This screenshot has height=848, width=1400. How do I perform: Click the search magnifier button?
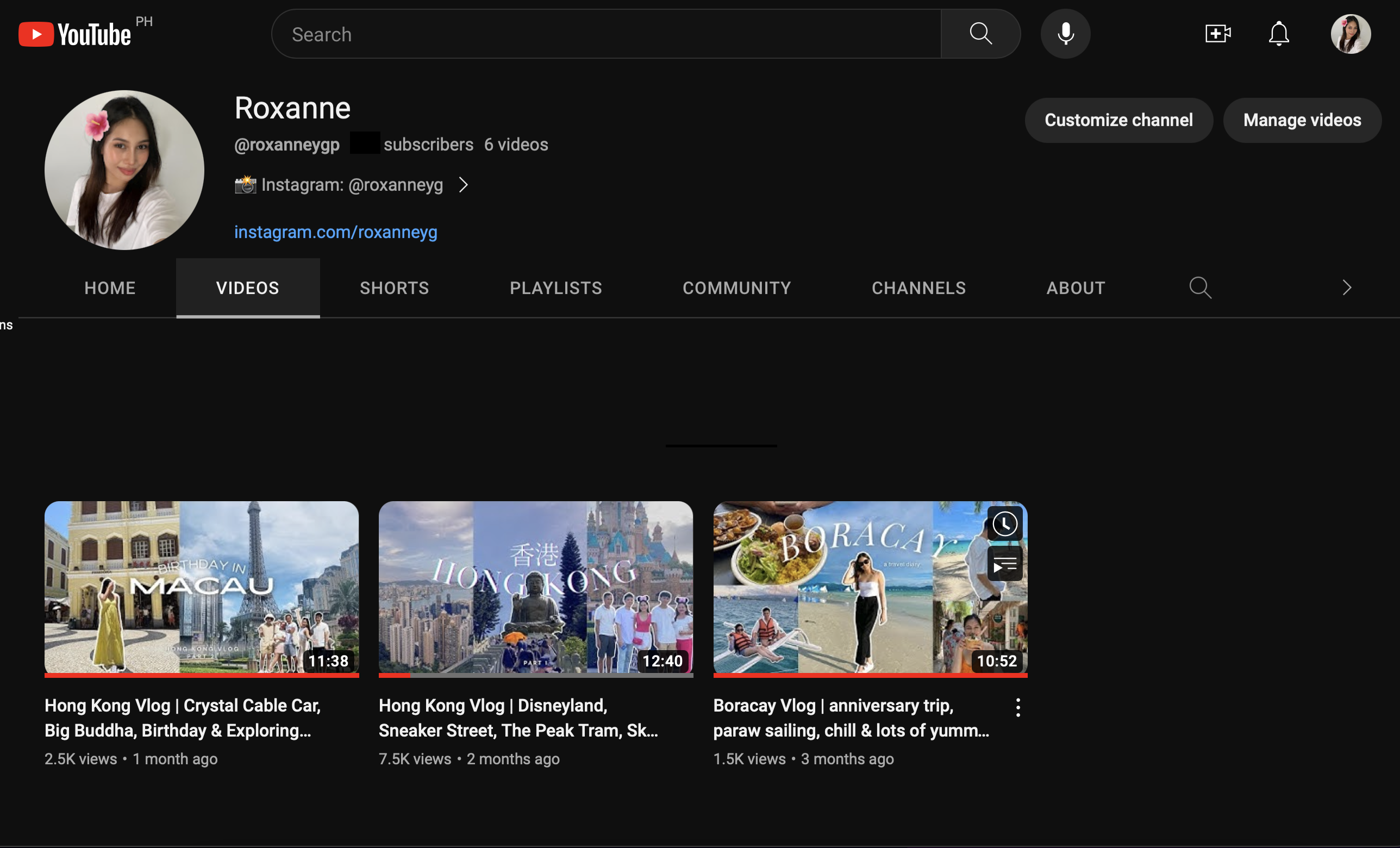tap(980, 34)
